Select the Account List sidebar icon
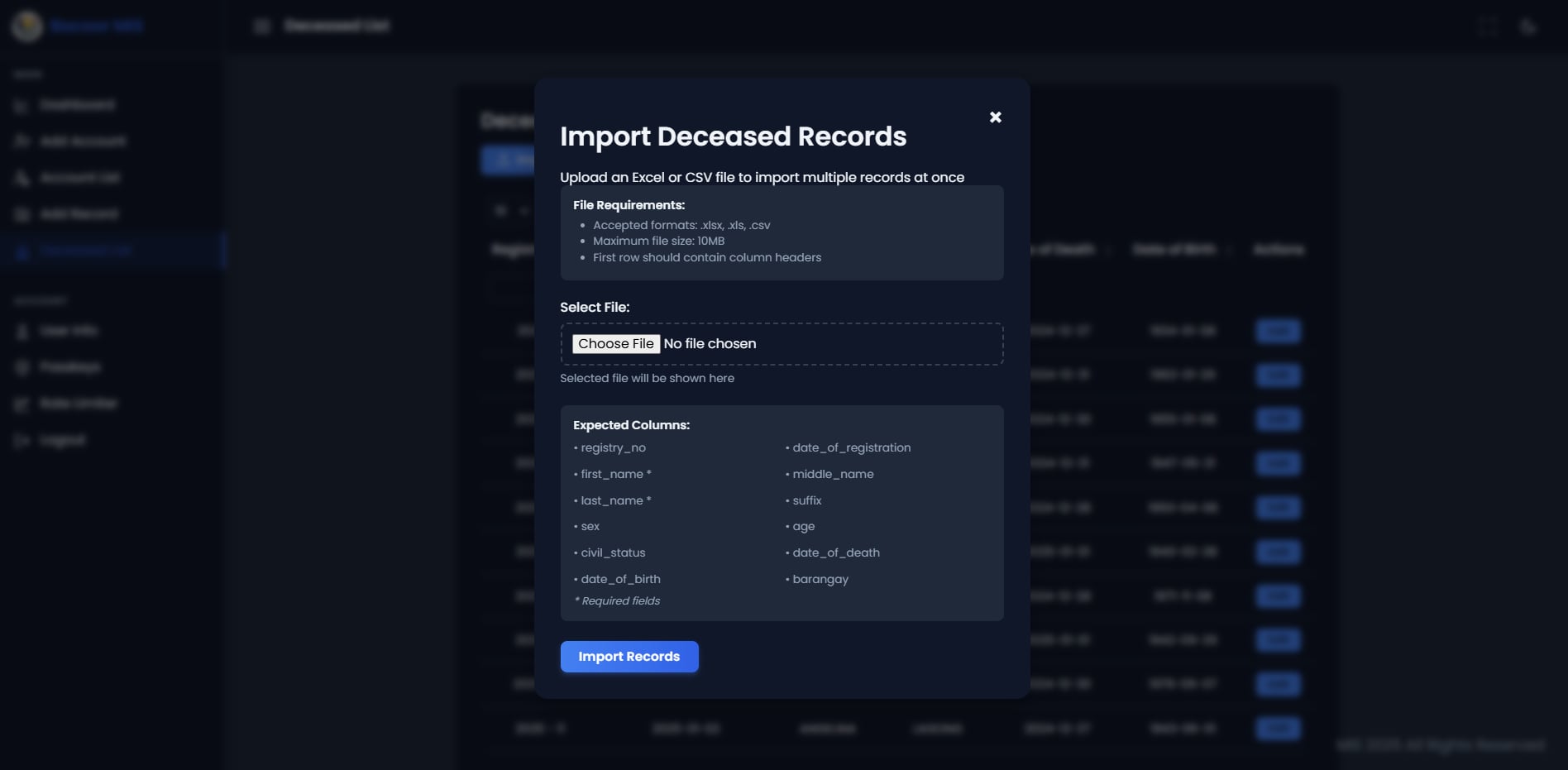 tap(21, 177)
